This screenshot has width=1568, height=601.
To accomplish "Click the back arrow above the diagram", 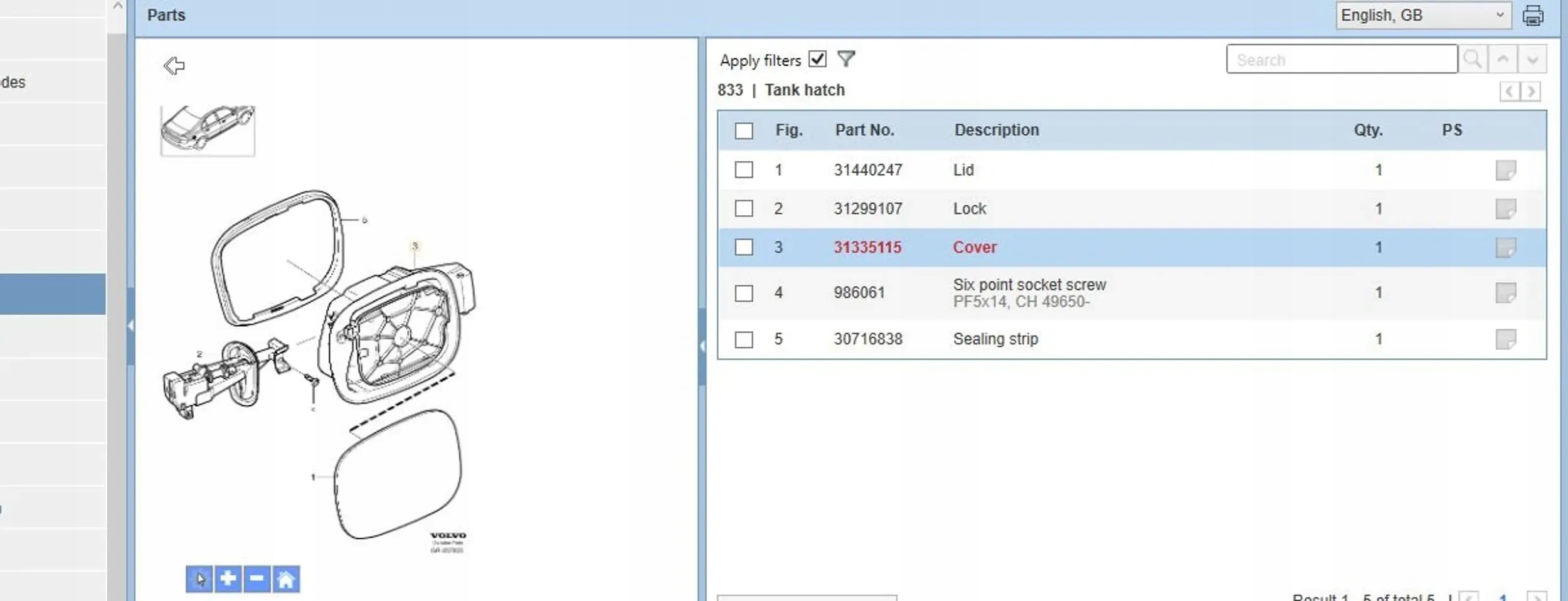I will [x=174, y=65].
